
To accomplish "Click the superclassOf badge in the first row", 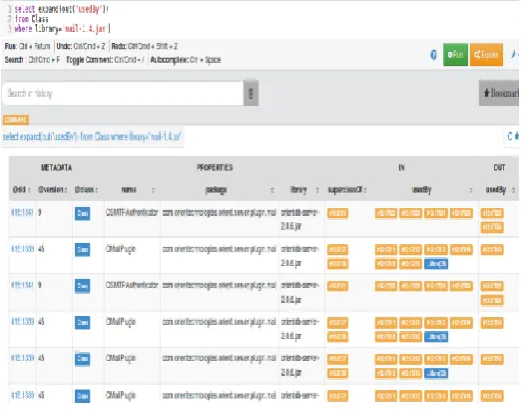I will click(338, 213).
